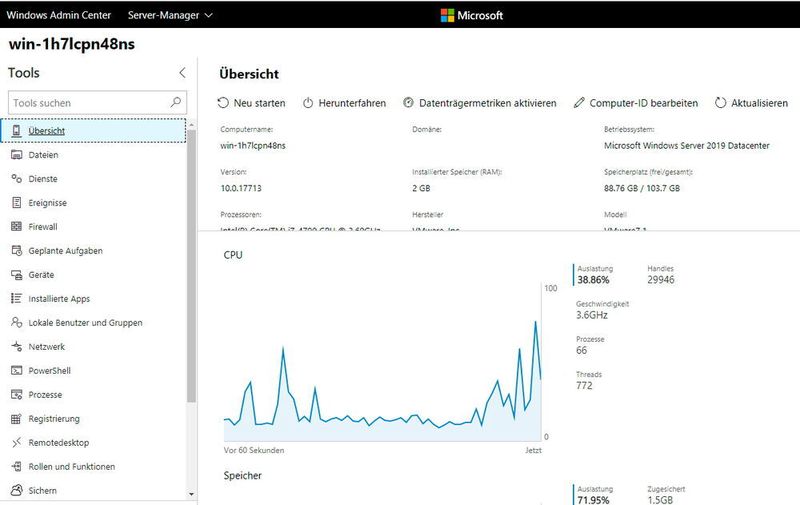This screenshot has width=800, height=505.
Task: Click Computer-ID bearbeiten
Action: (644, 103)
